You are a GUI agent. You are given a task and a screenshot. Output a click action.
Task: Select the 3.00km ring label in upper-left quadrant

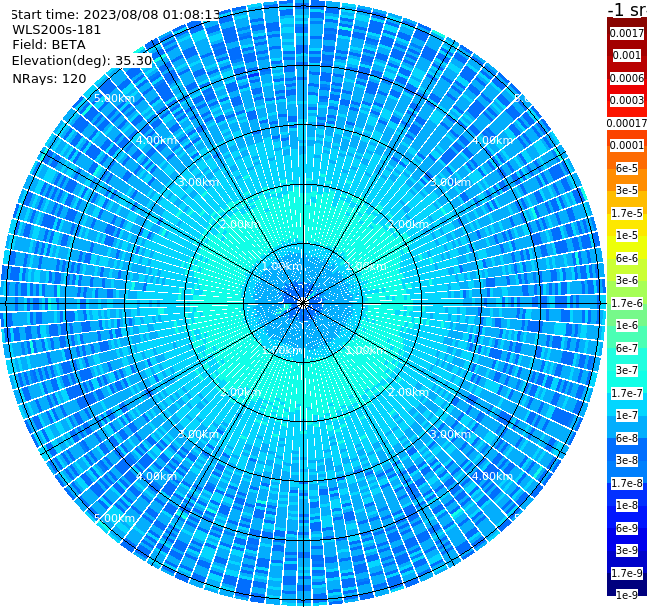point(198,182)
